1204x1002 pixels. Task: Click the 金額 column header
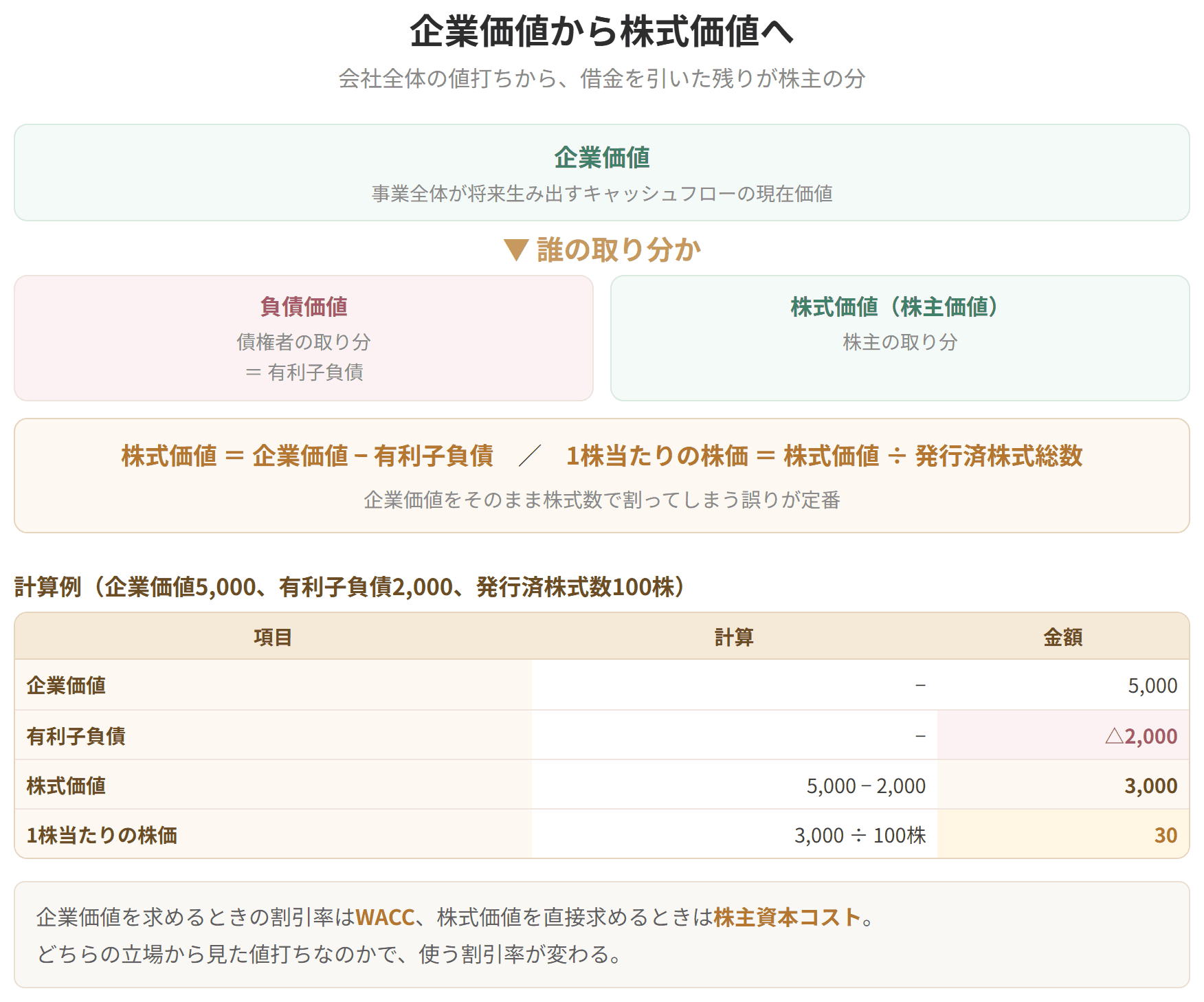1063,637
